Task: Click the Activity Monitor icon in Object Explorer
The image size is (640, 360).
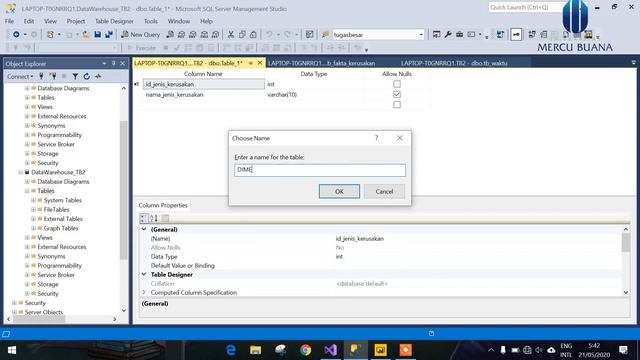Action: point(98,76)
